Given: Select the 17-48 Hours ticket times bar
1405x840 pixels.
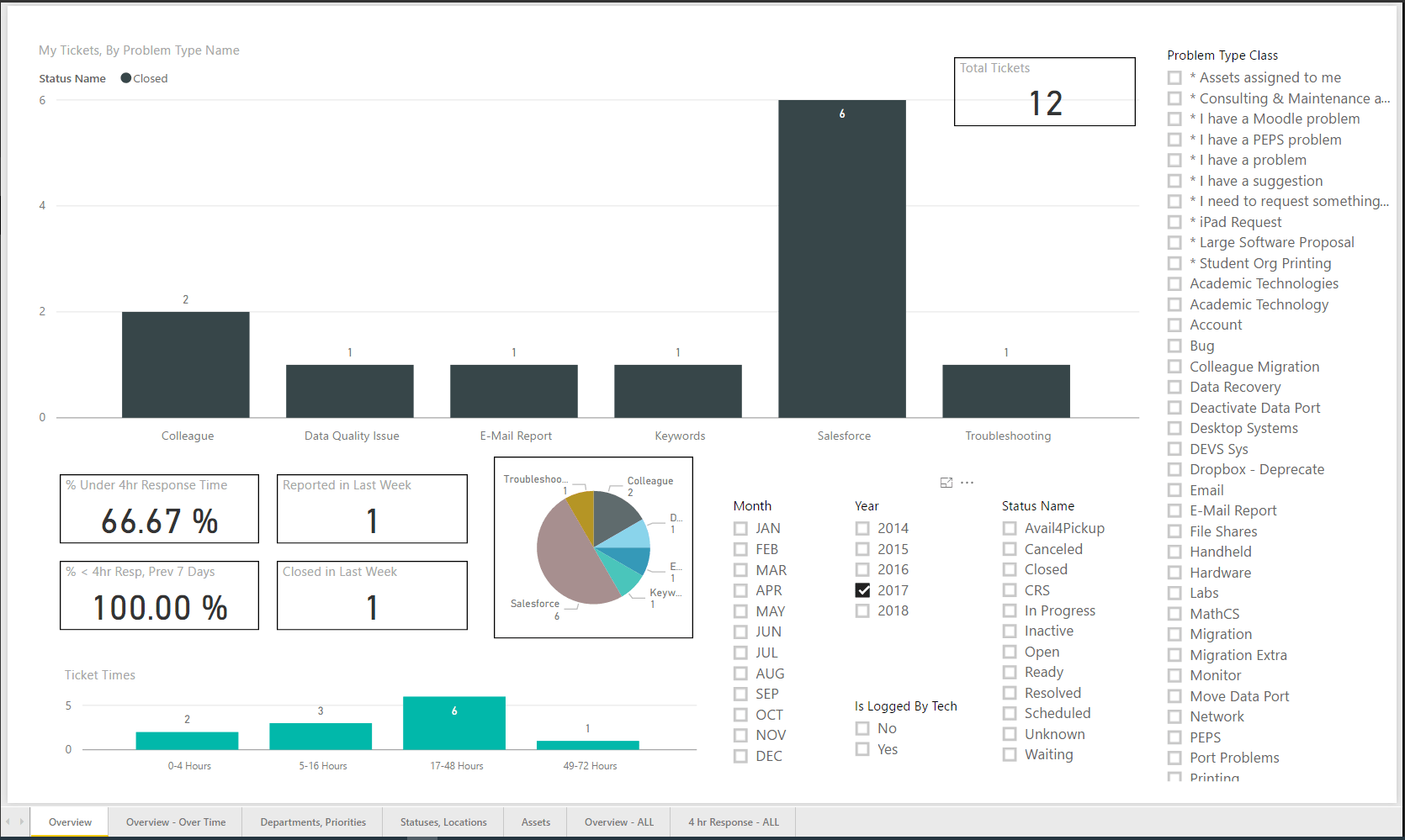Looking at the screenshot, I should coord(454,723).
